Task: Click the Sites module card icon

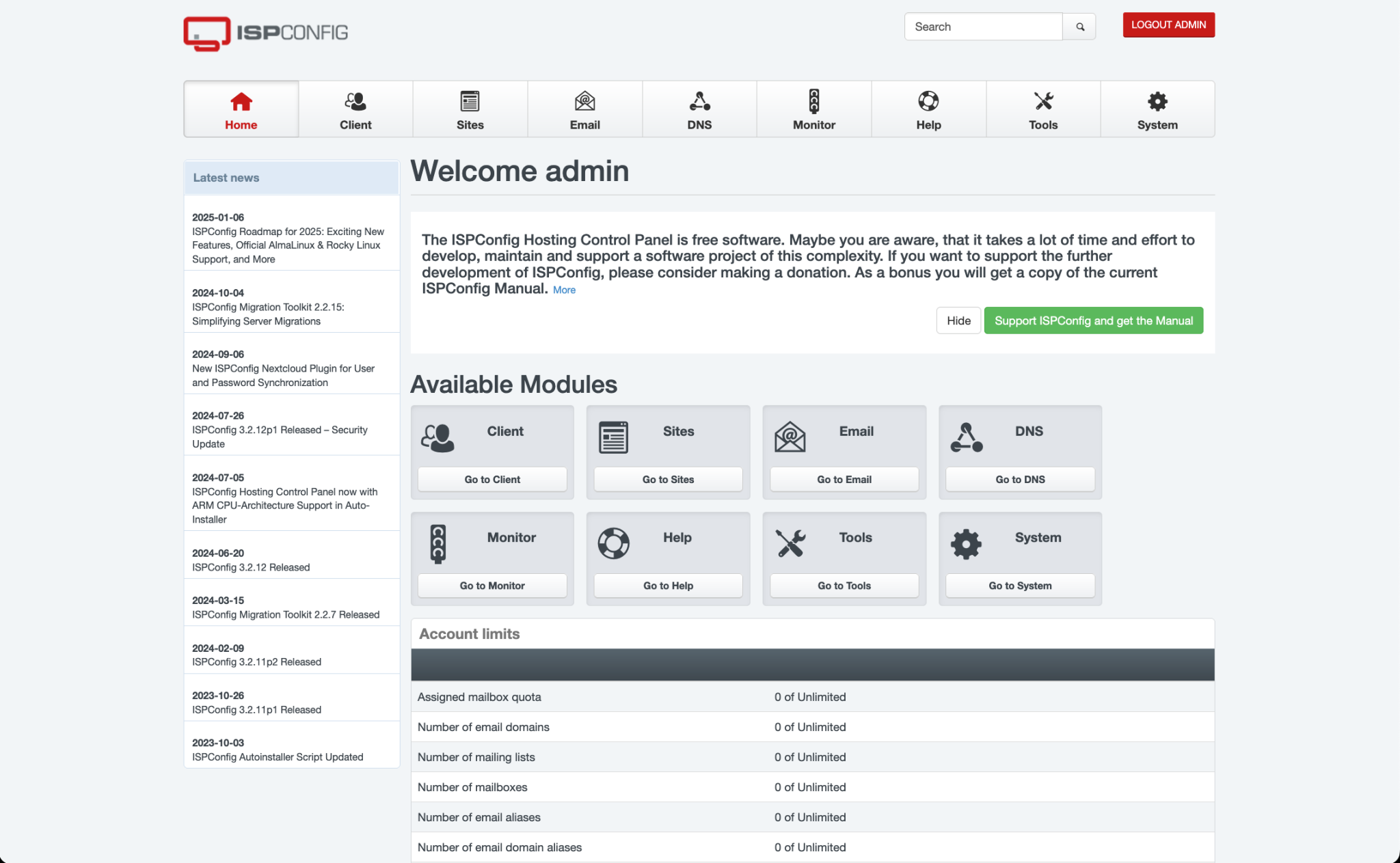Action: pyautogui.click(x=613, y=437)
